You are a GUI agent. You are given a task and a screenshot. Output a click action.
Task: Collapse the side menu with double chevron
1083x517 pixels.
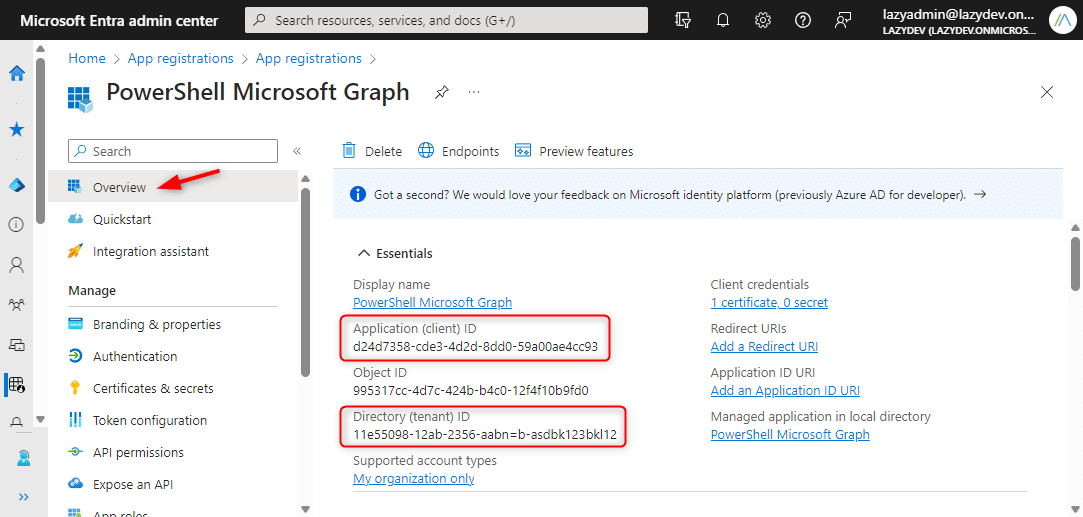pyautogui.click(x=297, y=151)
